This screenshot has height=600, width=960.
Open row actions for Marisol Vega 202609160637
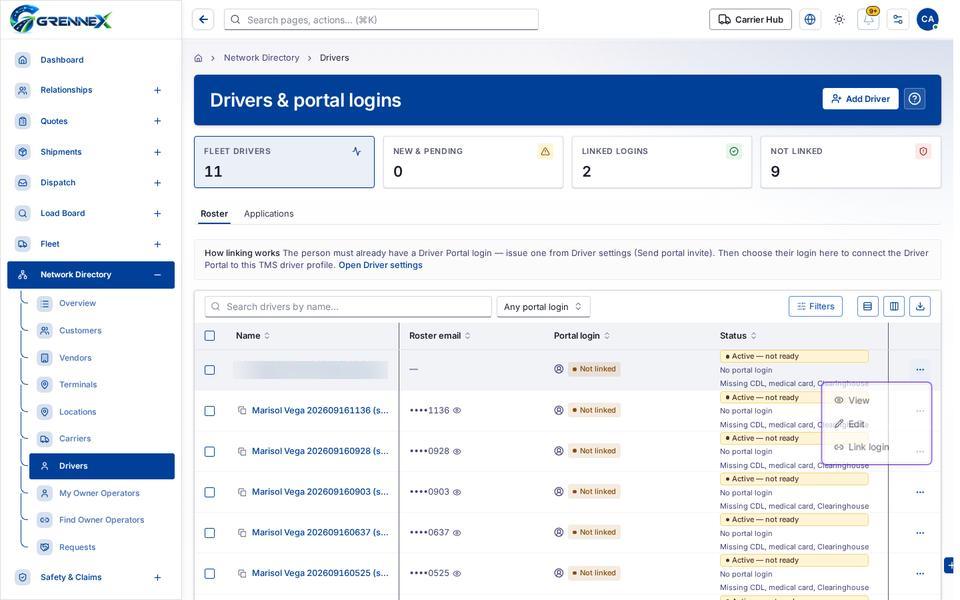(920, 533)
